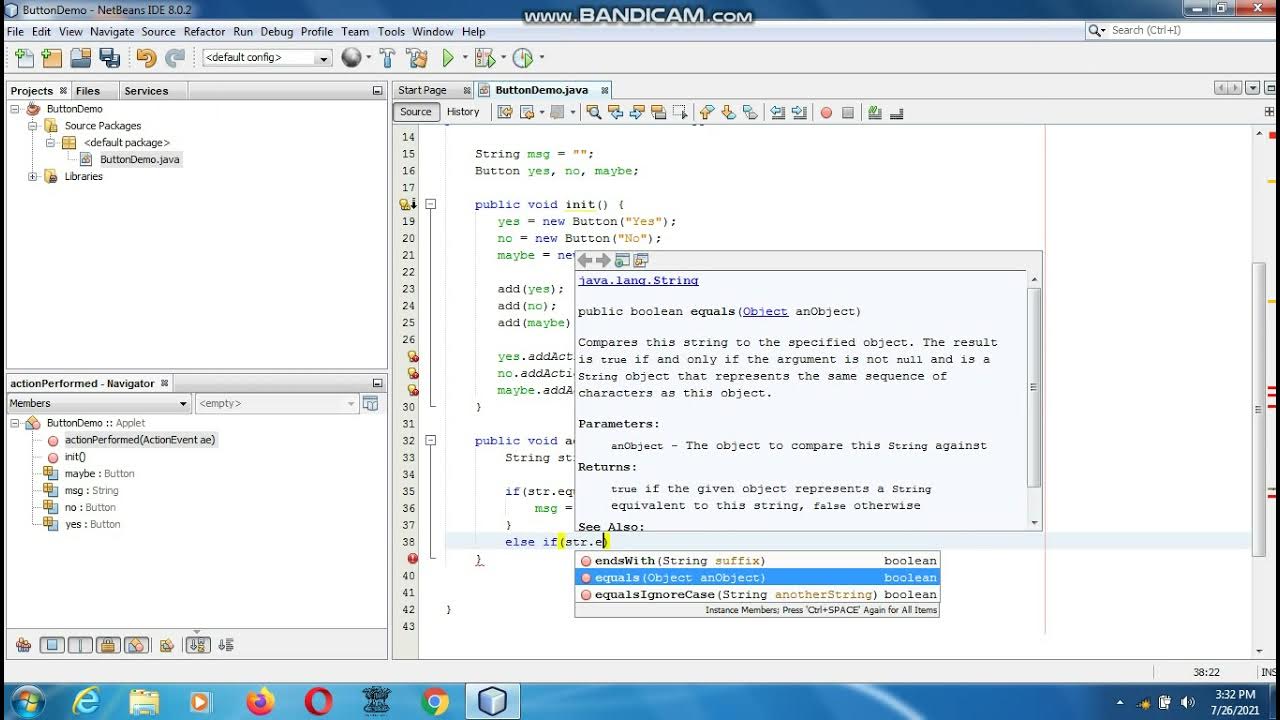Image resolution: width=1280 pixels, height=720 pixels.
Task: Open the Profile Project dropdown arrow
Action: [541, 58]
